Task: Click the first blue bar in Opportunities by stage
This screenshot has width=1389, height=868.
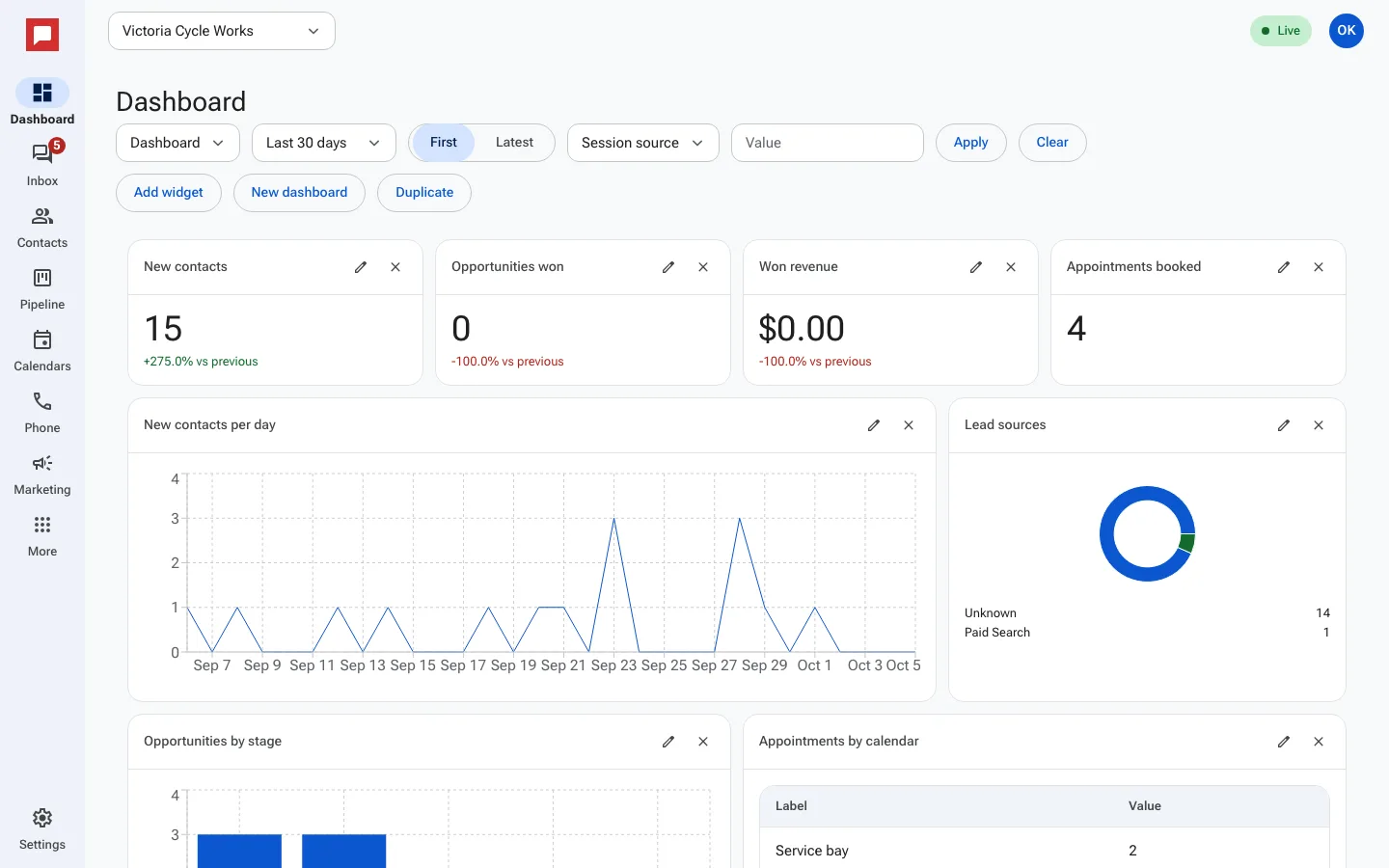Action: [239, 851]
